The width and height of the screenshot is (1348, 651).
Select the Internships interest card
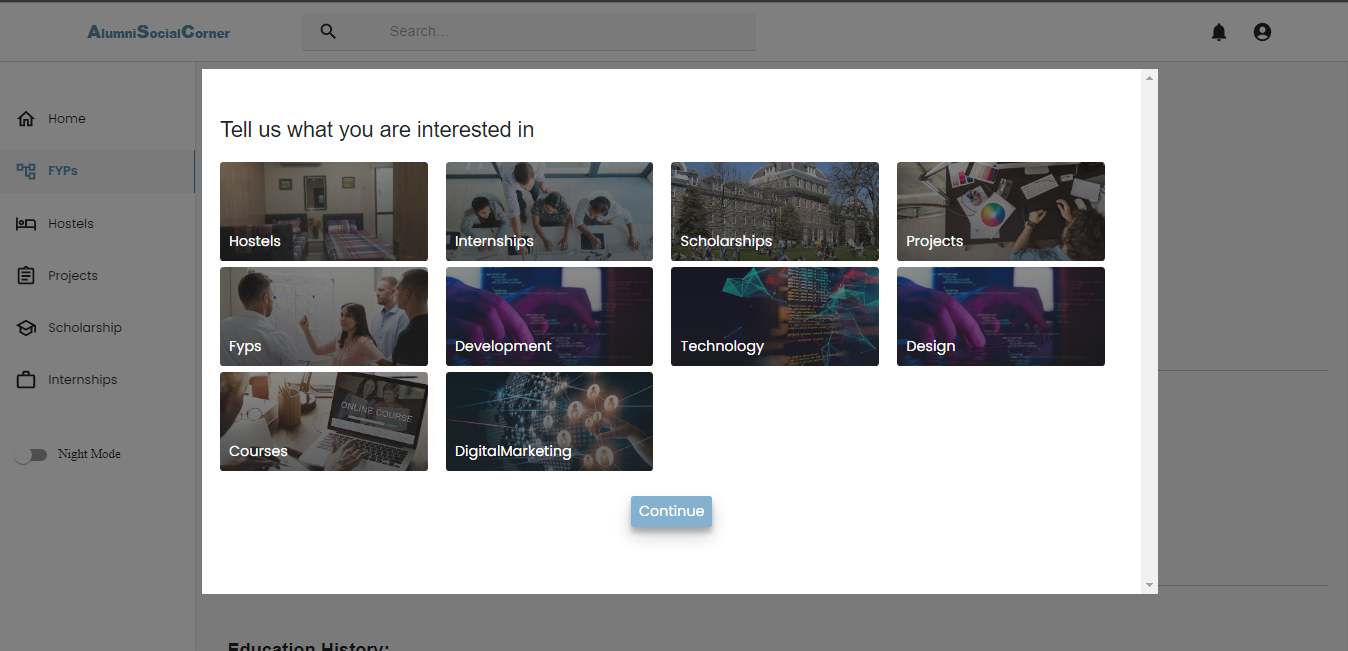pos(549,211)
